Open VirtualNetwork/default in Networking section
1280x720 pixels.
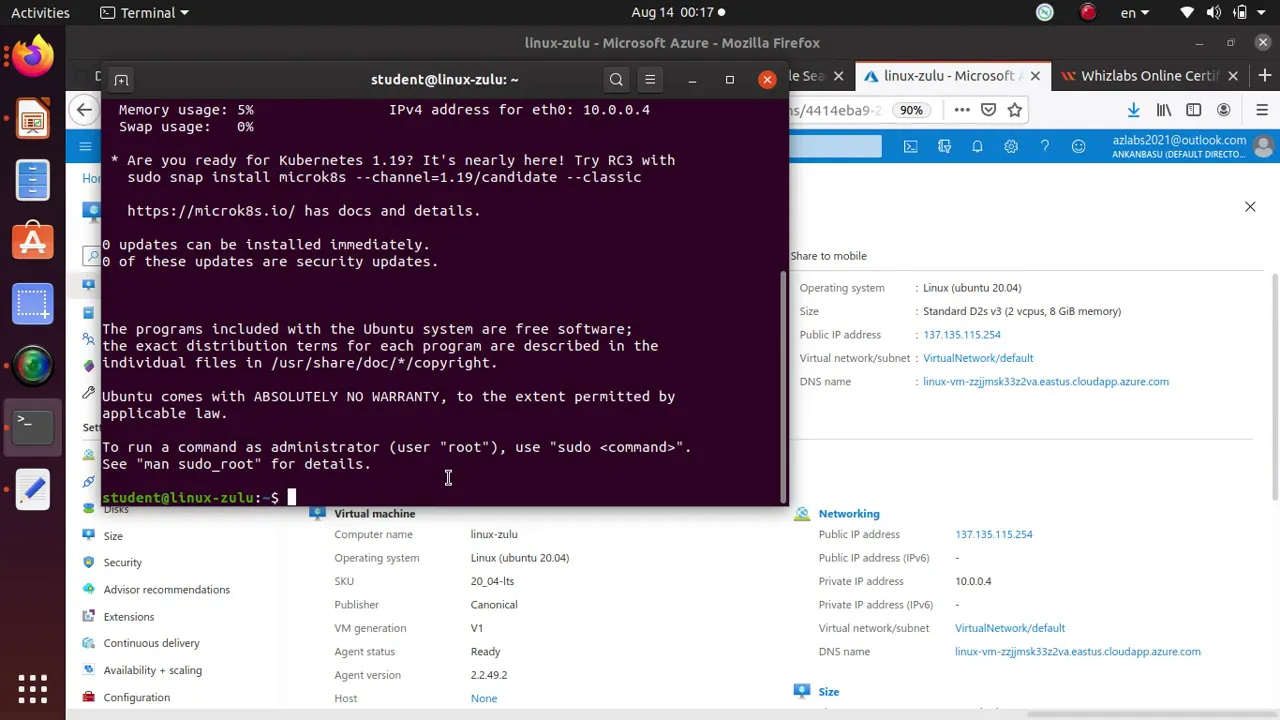(1010, 628)
